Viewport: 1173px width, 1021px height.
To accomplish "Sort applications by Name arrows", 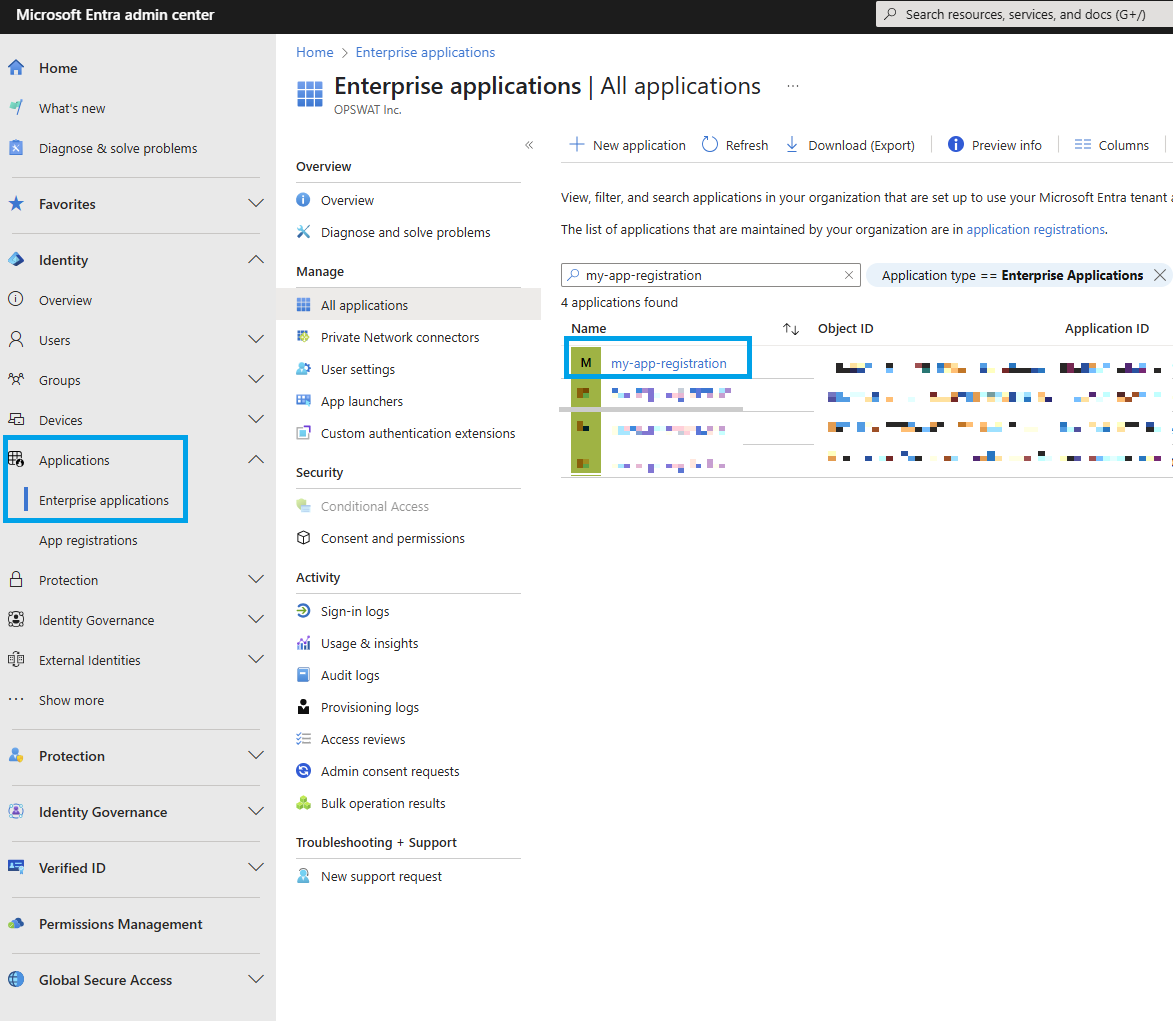I will point(791,328).
